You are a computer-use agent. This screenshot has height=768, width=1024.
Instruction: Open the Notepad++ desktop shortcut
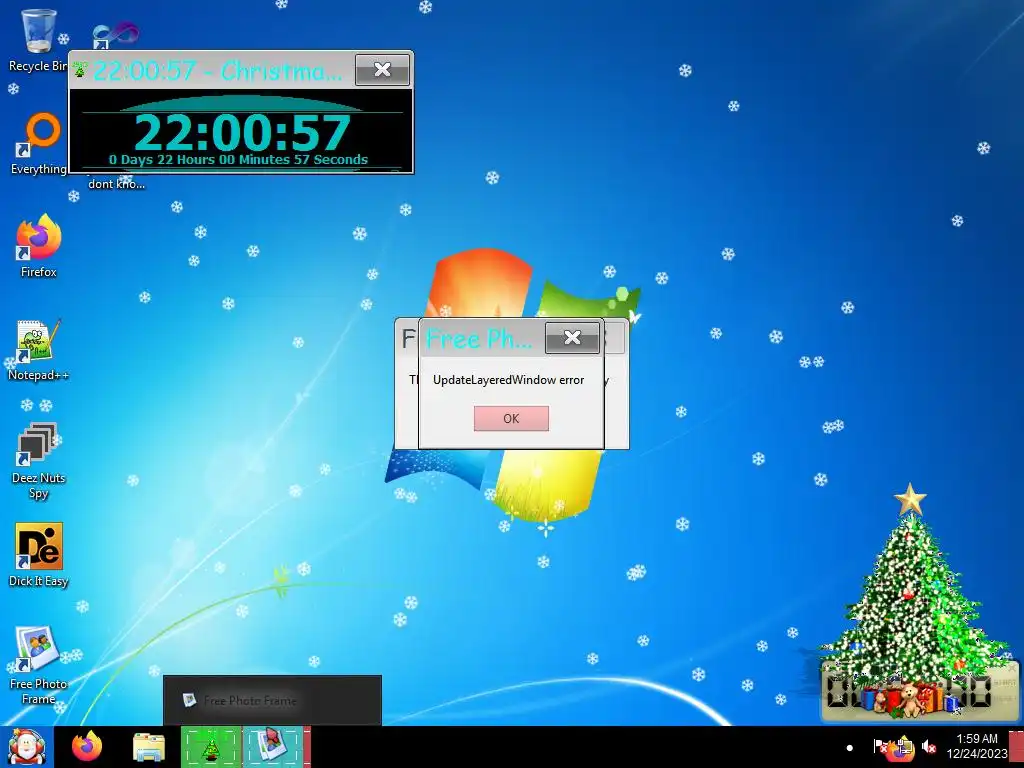(x=38, y=350)
